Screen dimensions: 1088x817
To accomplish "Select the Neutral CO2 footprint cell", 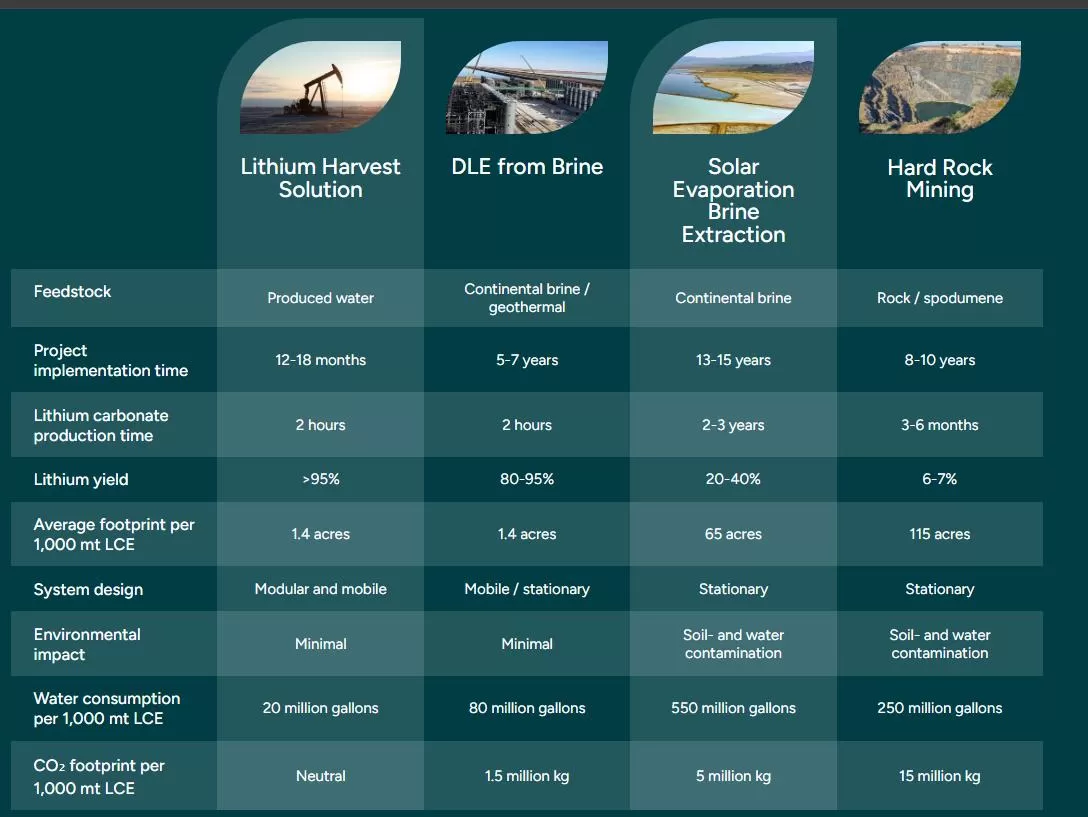I will click(x=320, y=775).
